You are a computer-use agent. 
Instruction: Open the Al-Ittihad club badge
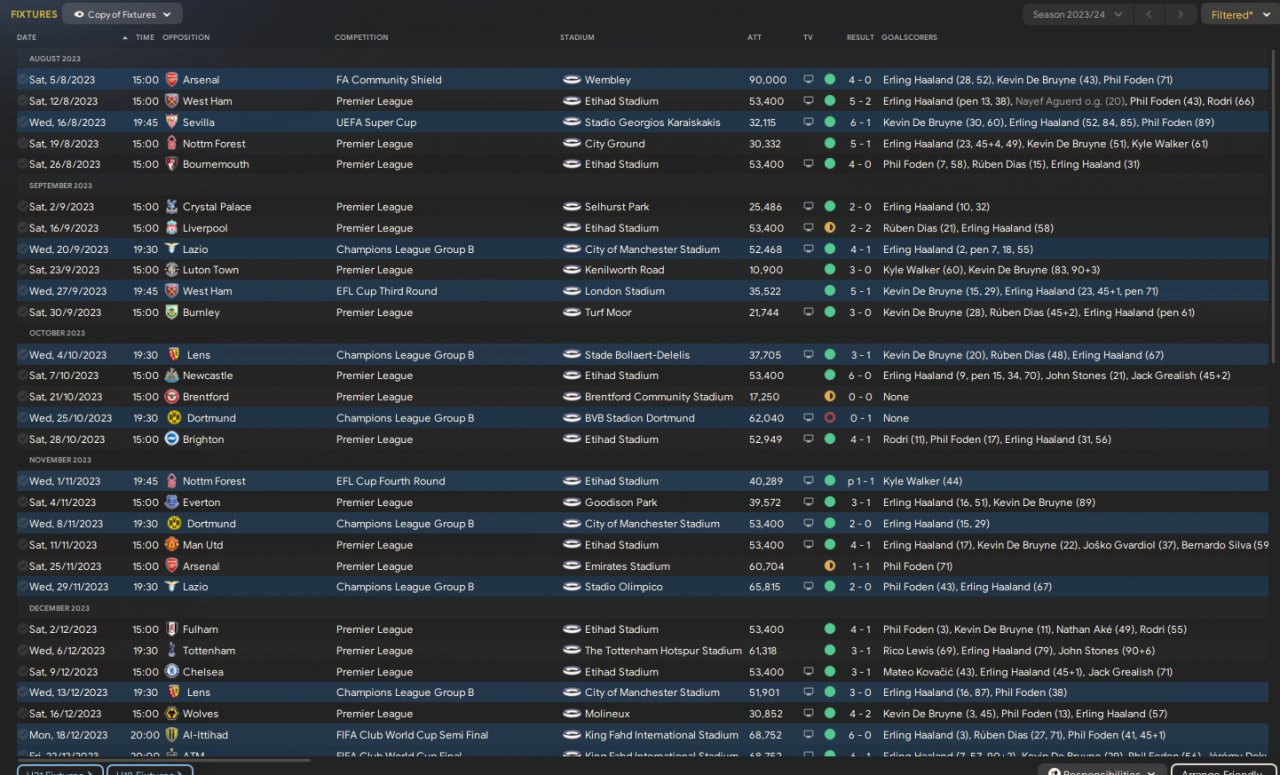pyautogui.click(x=171, y=735)
